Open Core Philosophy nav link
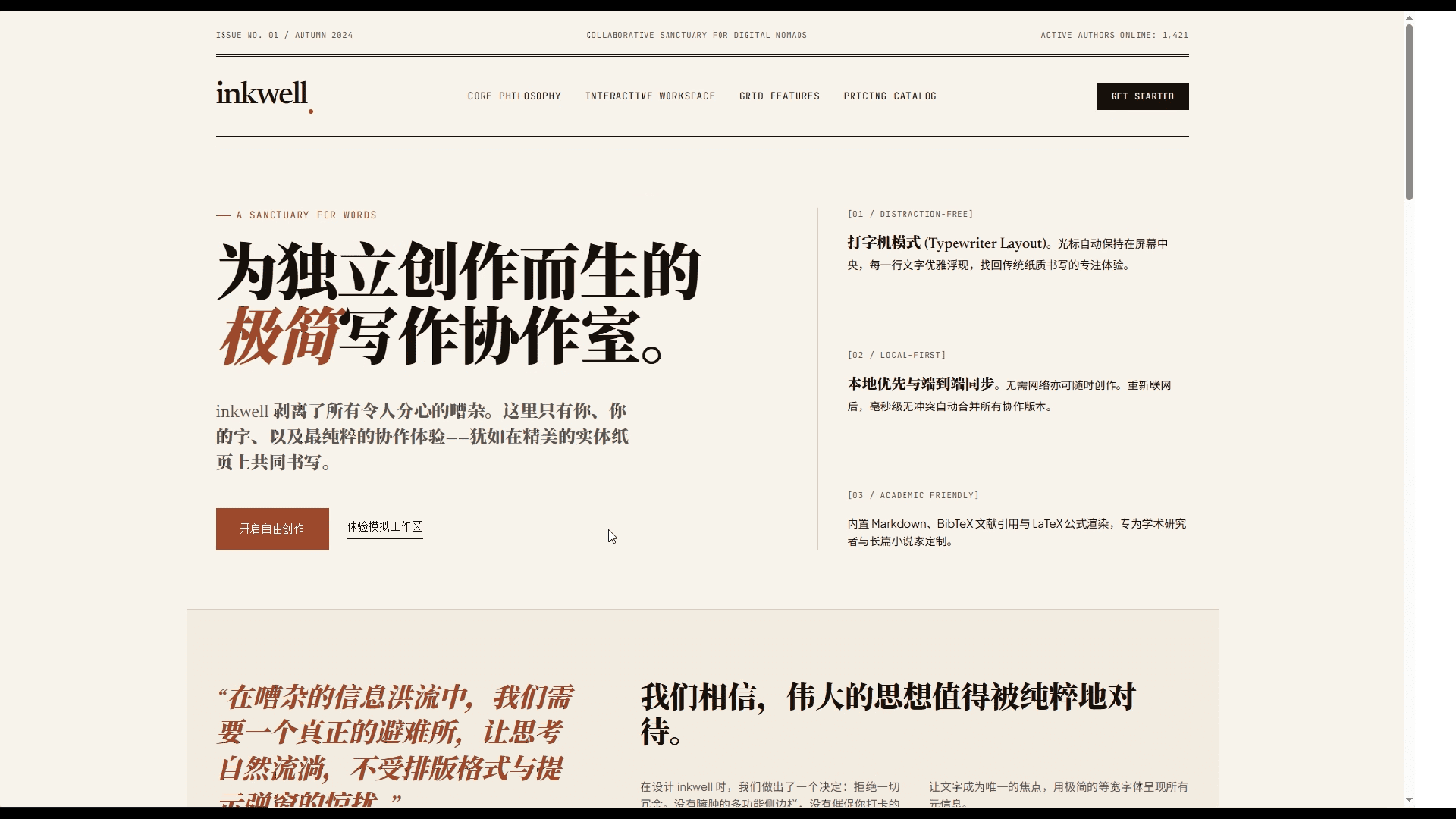Image resolution: width=1456 pixels, height=819 pixels. [514, 96]
